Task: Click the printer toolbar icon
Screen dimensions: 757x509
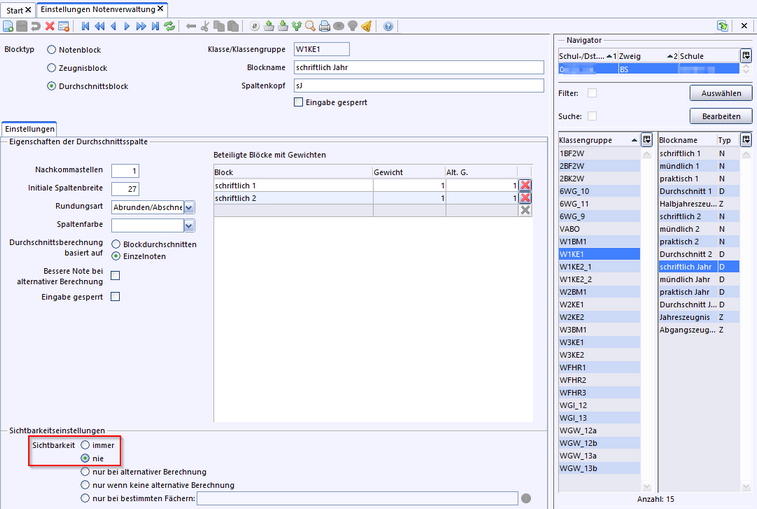Action: pyautogui.click(x=325, y=26)
